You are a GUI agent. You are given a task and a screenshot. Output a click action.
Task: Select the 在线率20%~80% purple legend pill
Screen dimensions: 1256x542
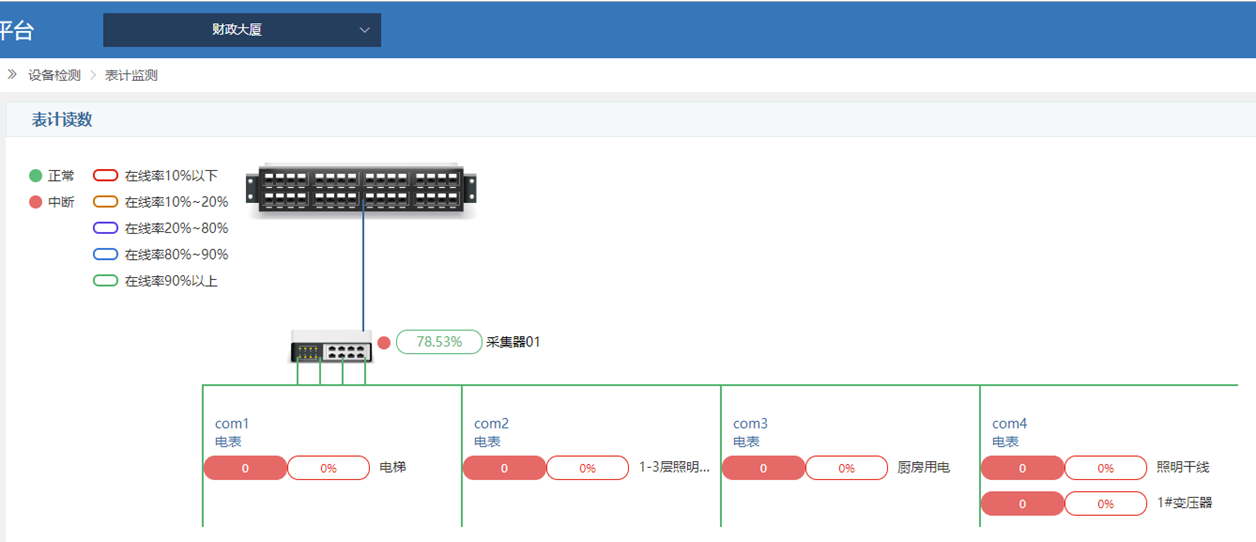point(105,228)
